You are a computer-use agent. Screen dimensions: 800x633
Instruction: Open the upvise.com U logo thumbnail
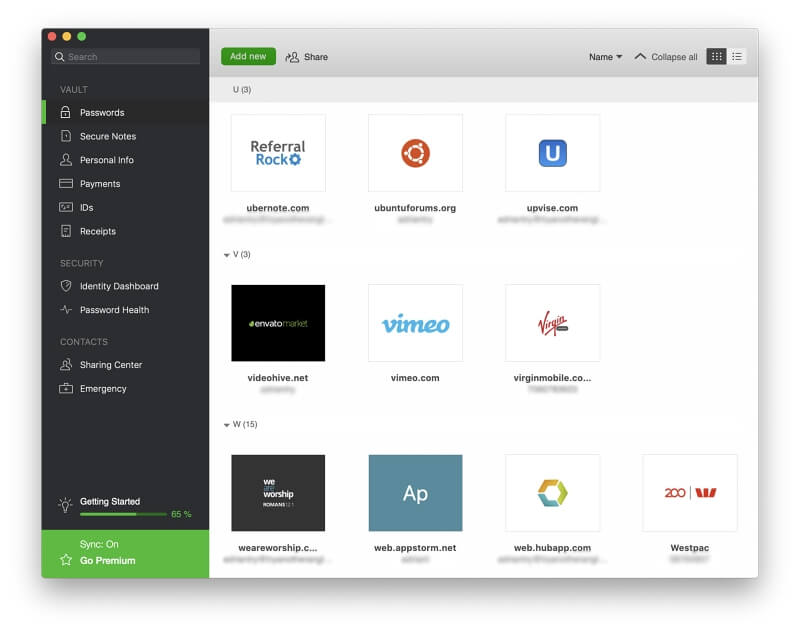(553, 153)
